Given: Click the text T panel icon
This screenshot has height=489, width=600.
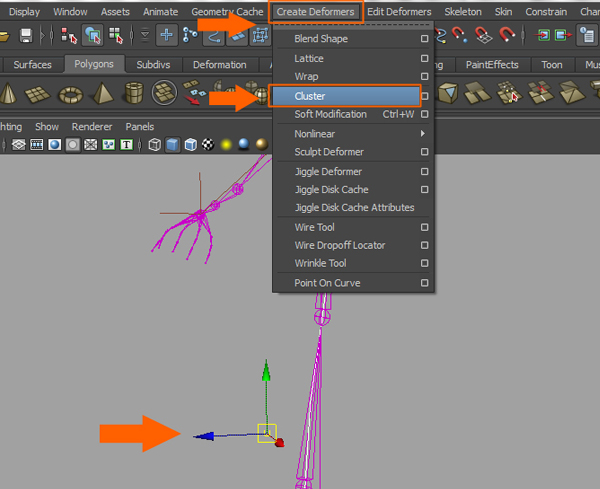Looking at the screenshot, I should (x=127, y=145).
